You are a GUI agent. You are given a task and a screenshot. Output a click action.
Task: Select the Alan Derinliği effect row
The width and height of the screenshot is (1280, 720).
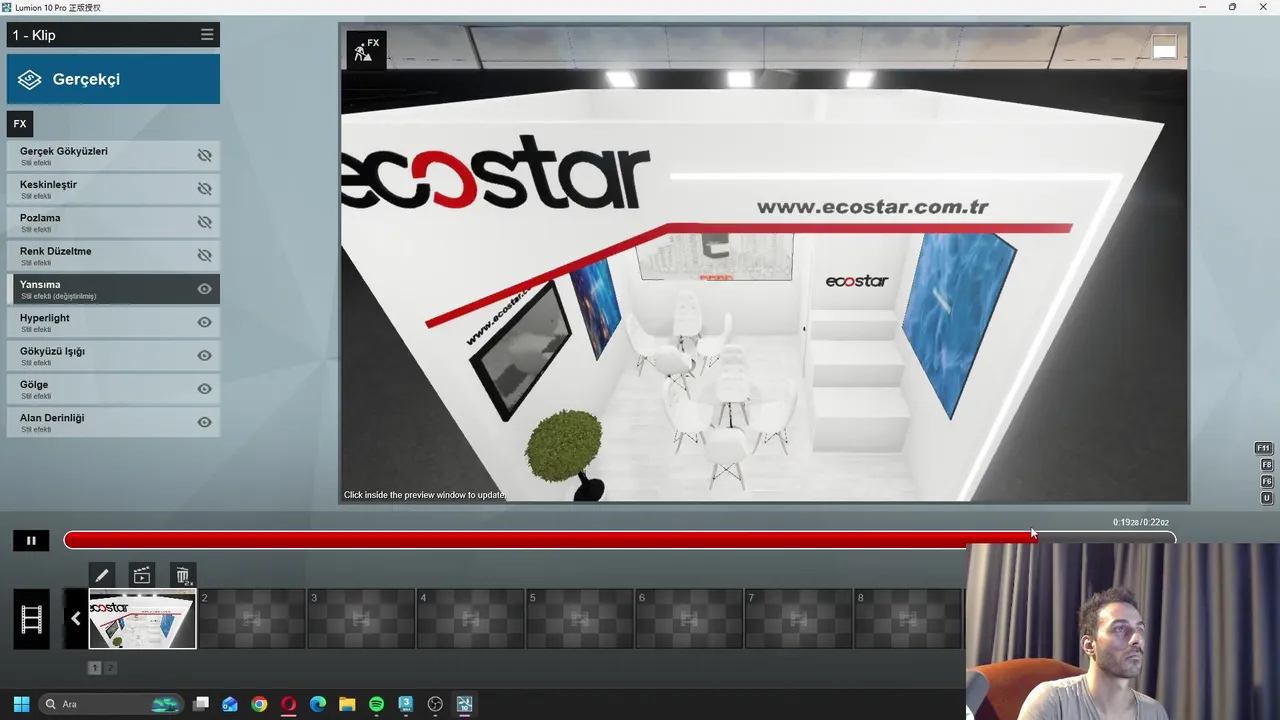[x=113, y=422]
